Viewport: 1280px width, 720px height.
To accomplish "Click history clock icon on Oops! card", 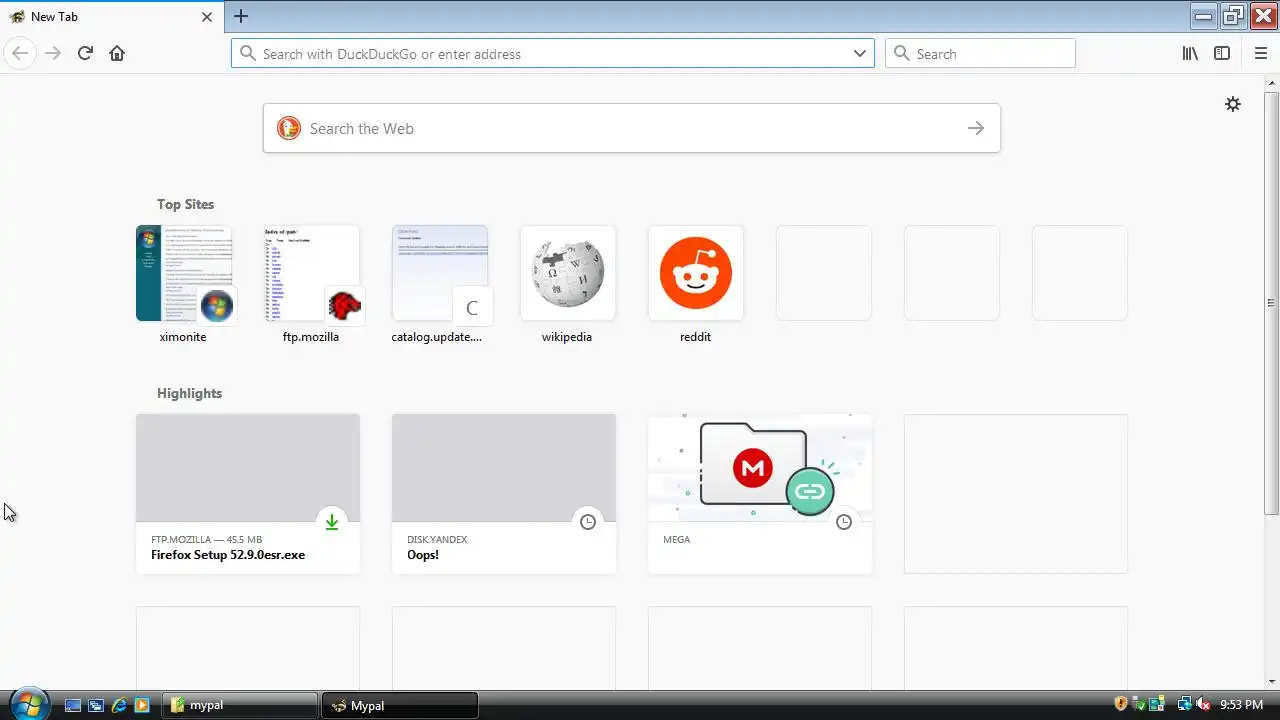I will pyautogui.click(x=588, y=522).
